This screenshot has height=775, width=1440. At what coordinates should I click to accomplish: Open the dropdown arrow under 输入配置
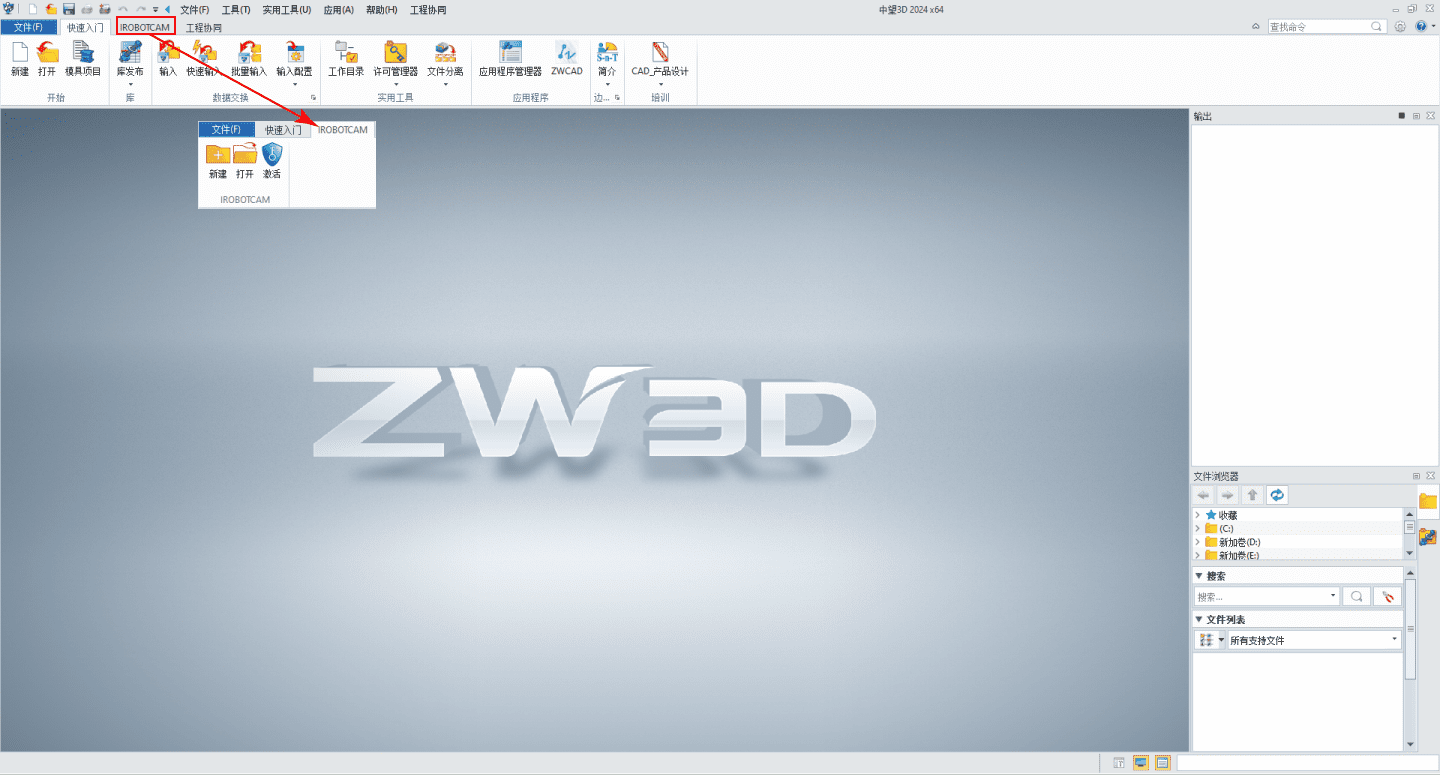(x=294, y=84)
